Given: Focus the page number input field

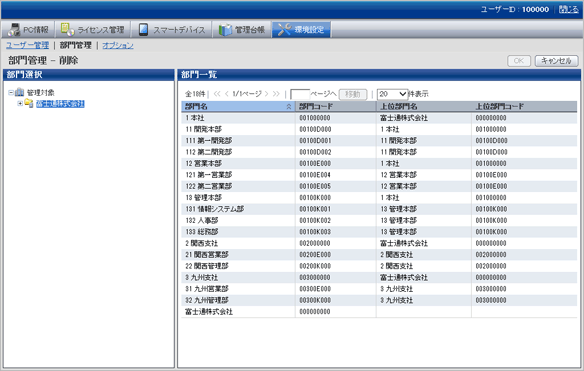Looking at the screenshot, I should 300,94.
